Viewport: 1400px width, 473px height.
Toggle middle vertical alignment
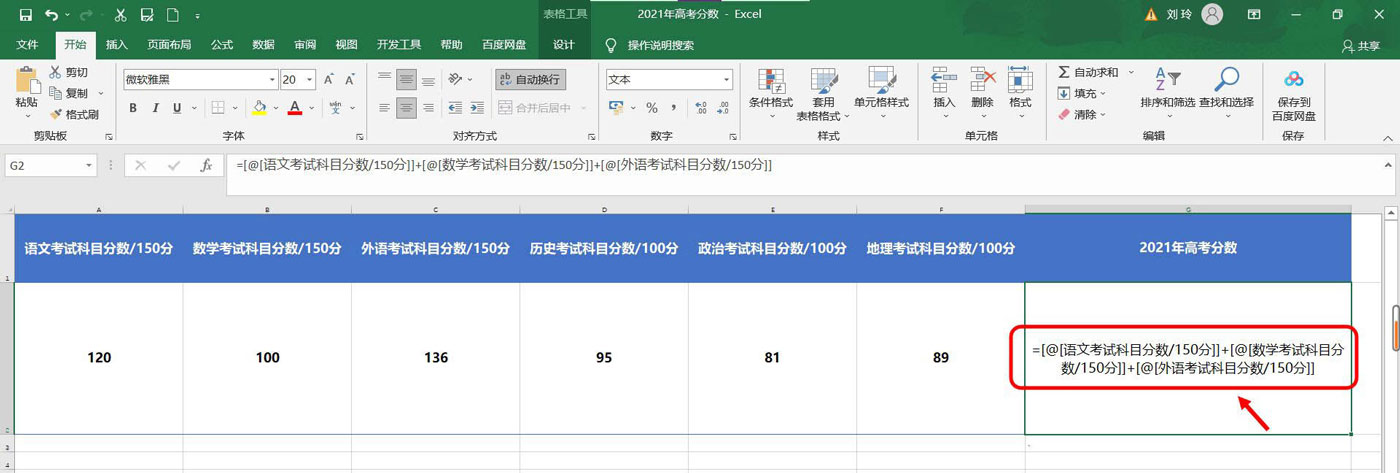(406, 79)
